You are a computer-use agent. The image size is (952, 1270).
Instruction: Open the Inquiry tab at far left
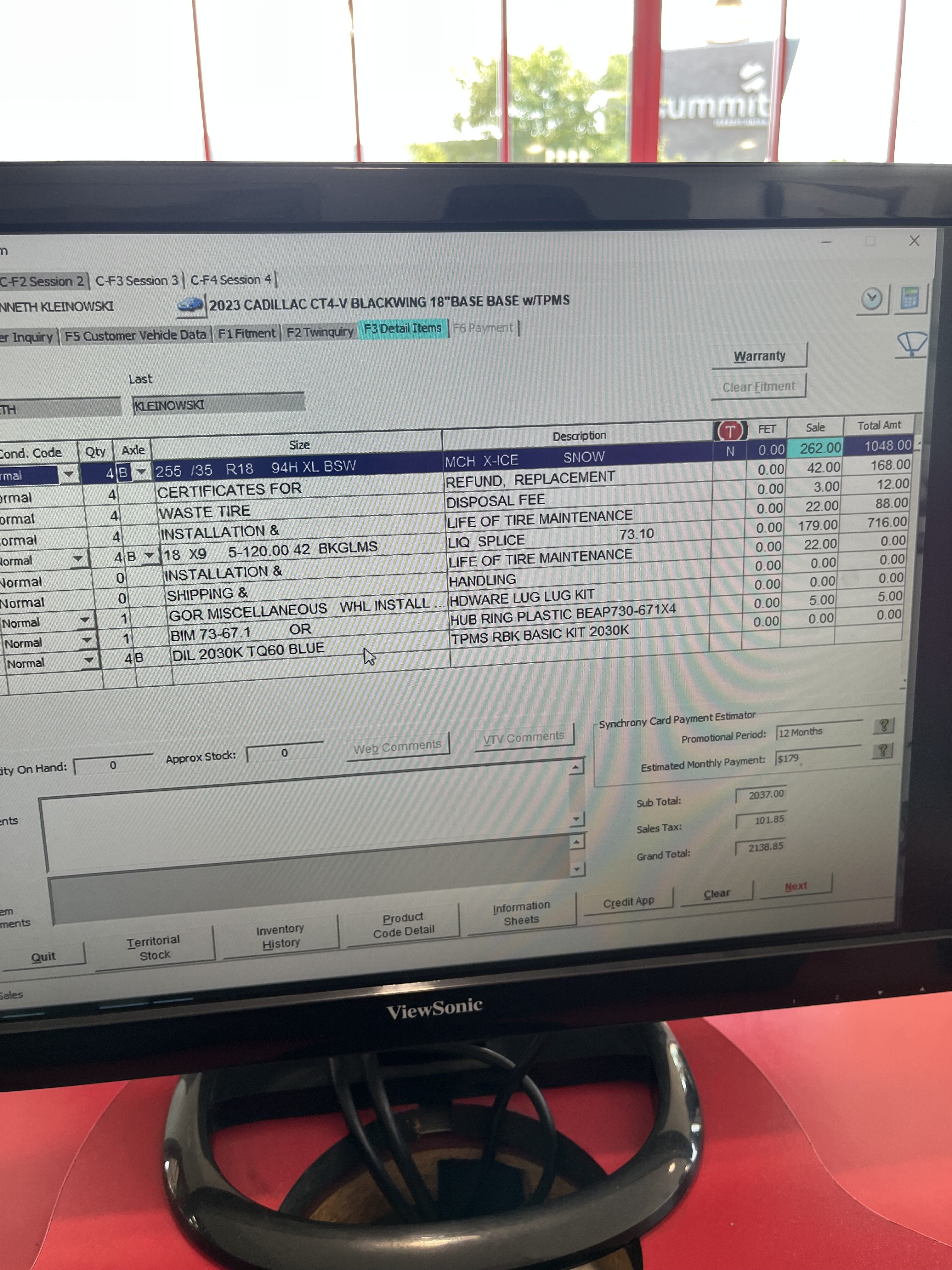(x=28, y=337)
